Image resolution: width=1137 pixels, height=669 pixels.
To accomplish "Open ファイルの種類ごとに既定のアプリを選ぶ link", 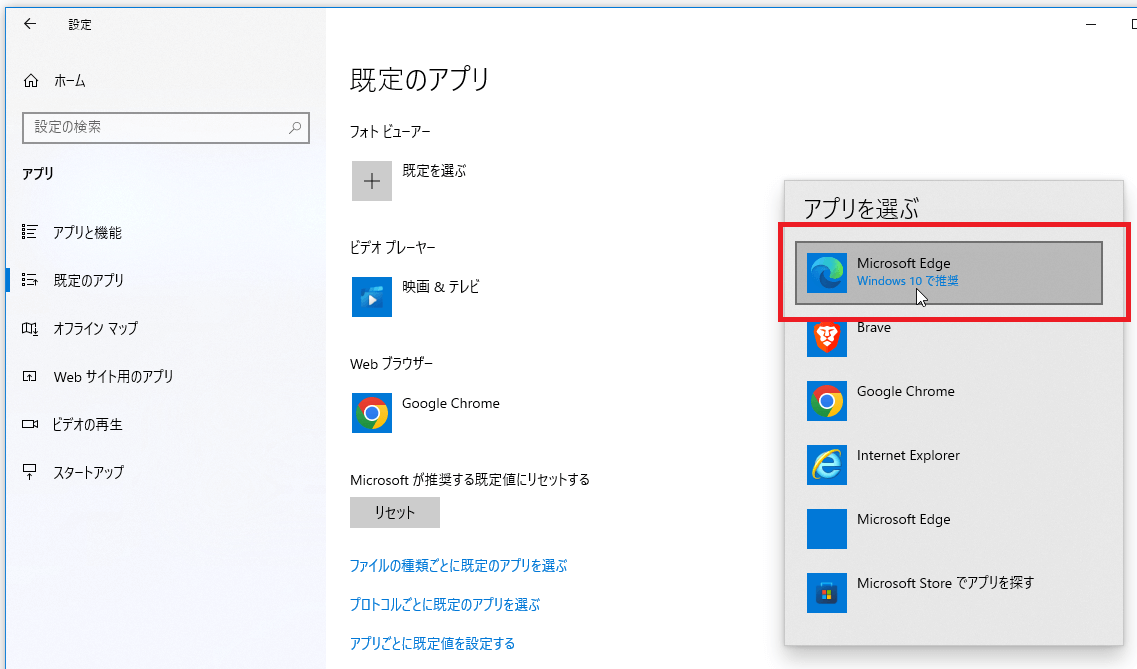I will point(458,566).
